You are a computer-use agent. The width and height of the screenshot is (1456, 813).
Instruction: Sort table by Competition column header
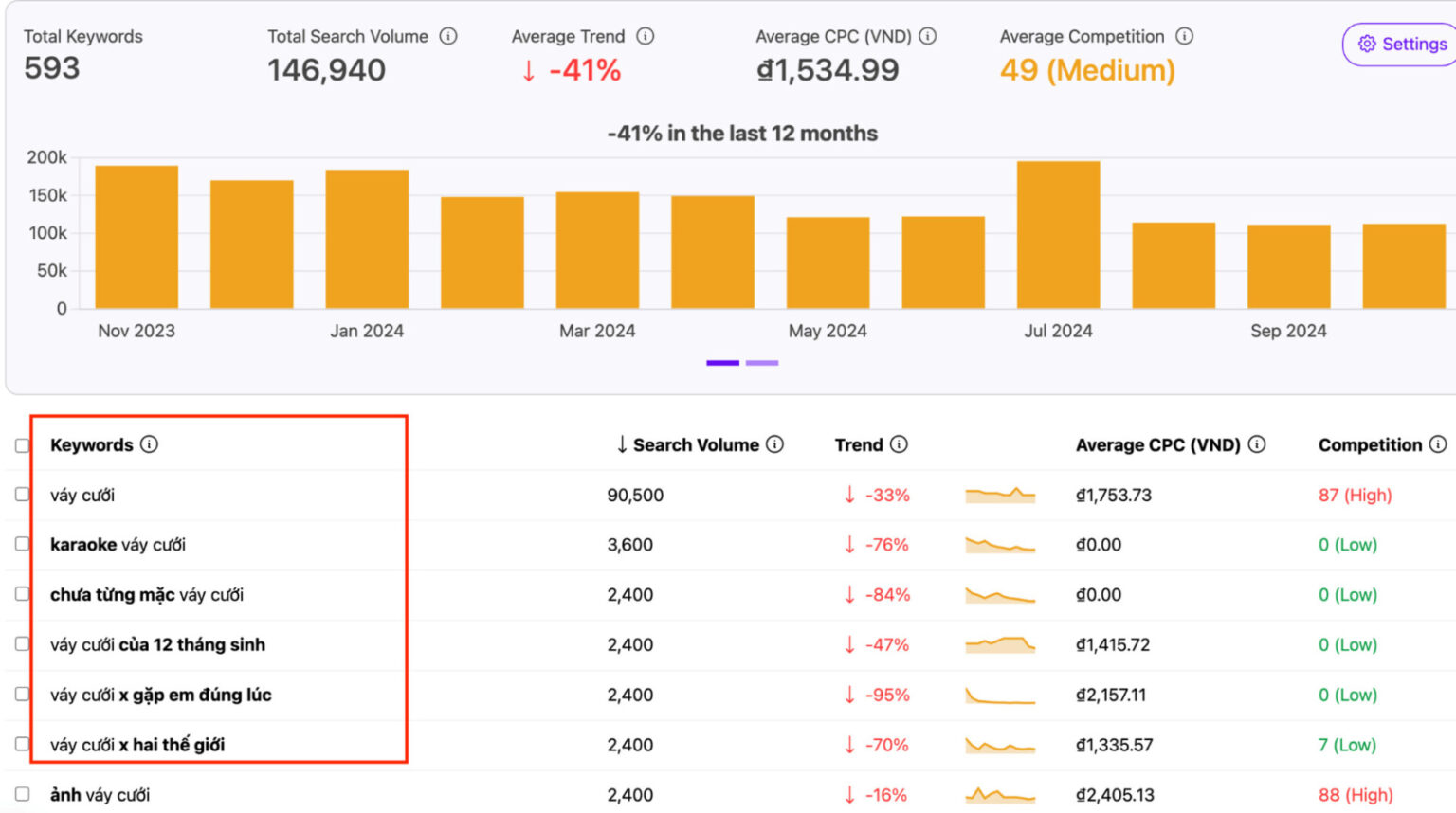1369,444
